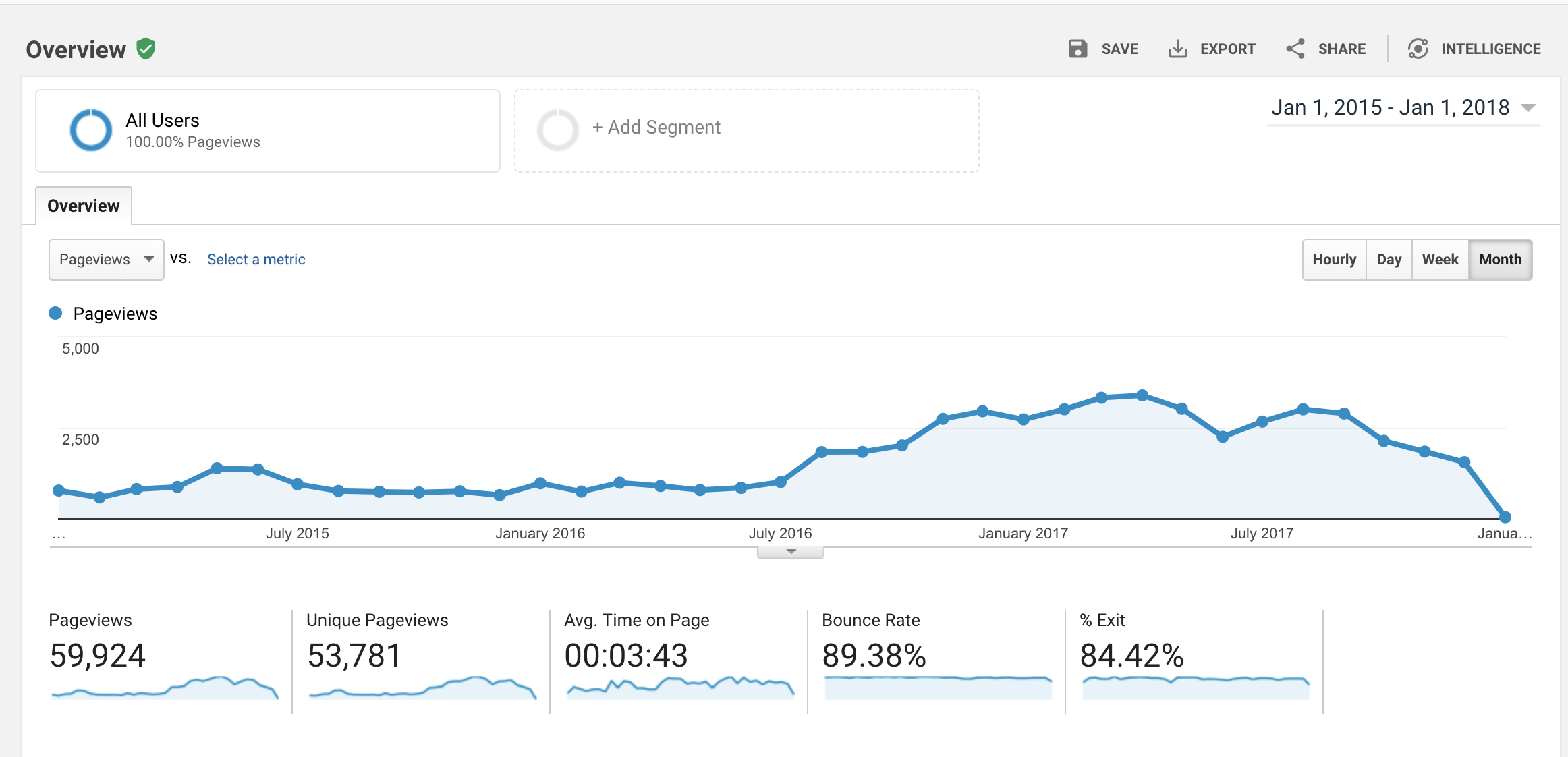Click the empty Add Segment circle icon
The height and width of the screenshot is (757, 1568).
[557, 130]
